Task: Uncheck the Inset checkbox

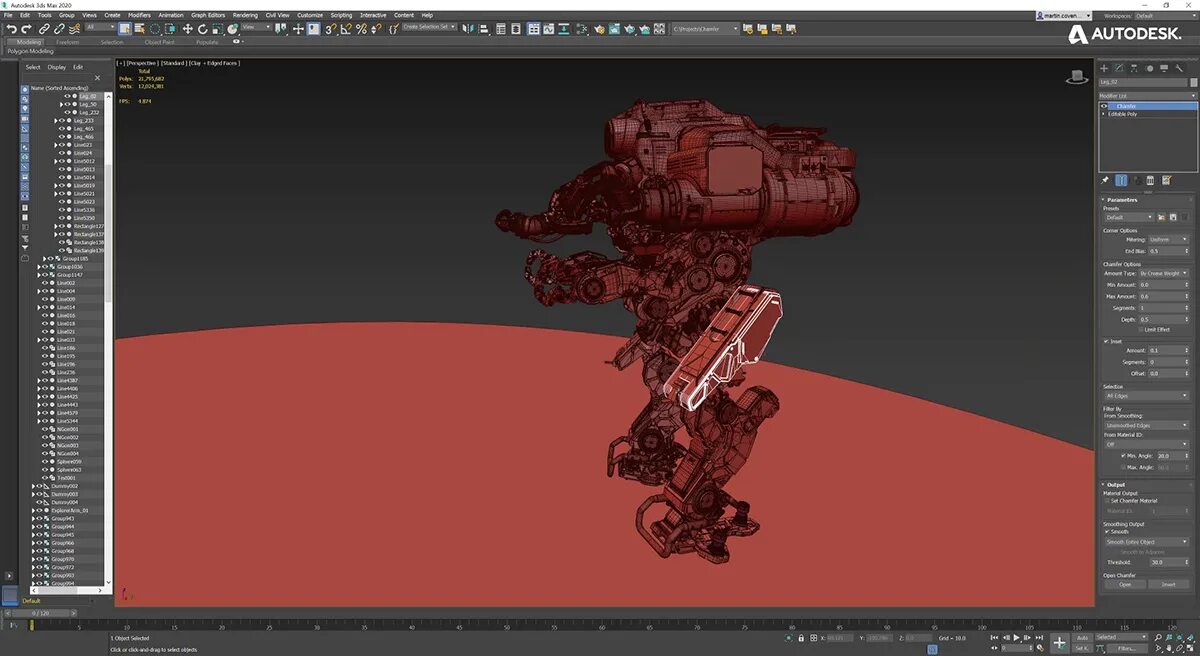Action: [1106, 341]
